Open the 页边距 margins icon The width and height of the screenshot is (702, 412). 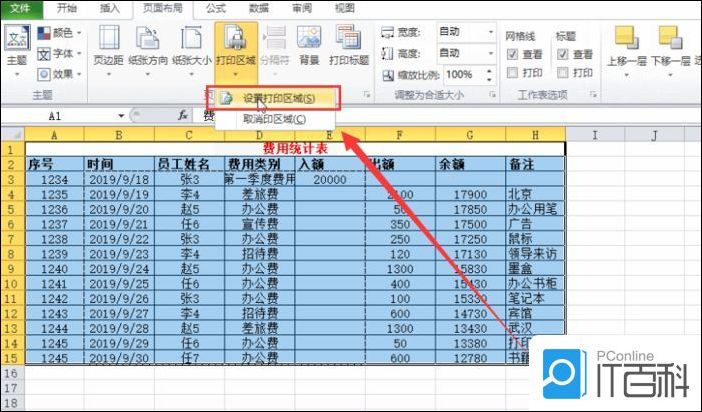(x=109, y=39)
